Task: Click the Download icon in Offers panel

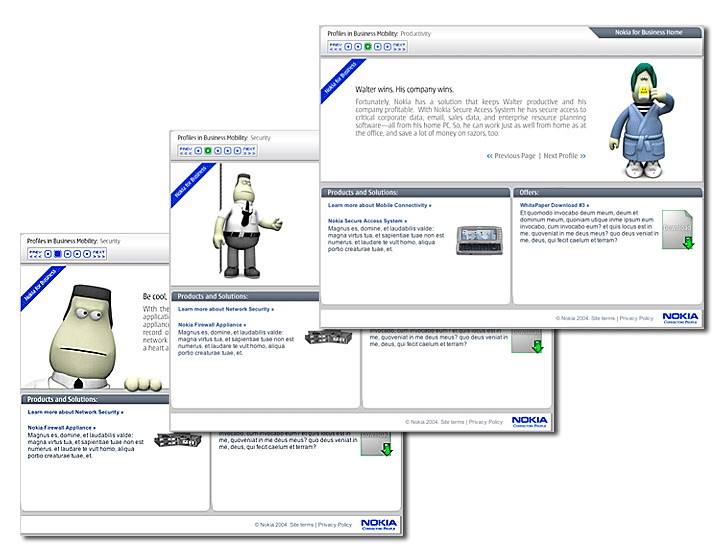Action: click(x=678, y=230)
